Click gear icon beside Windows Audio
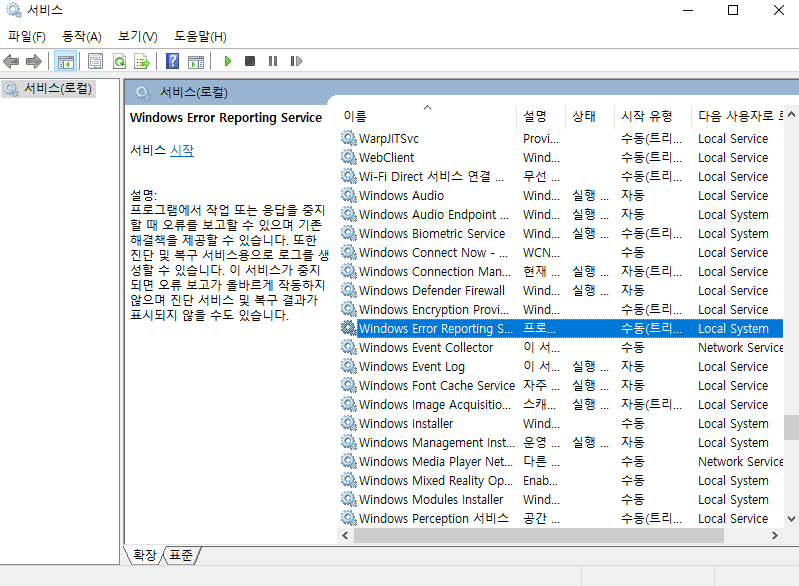 point(349,195)
